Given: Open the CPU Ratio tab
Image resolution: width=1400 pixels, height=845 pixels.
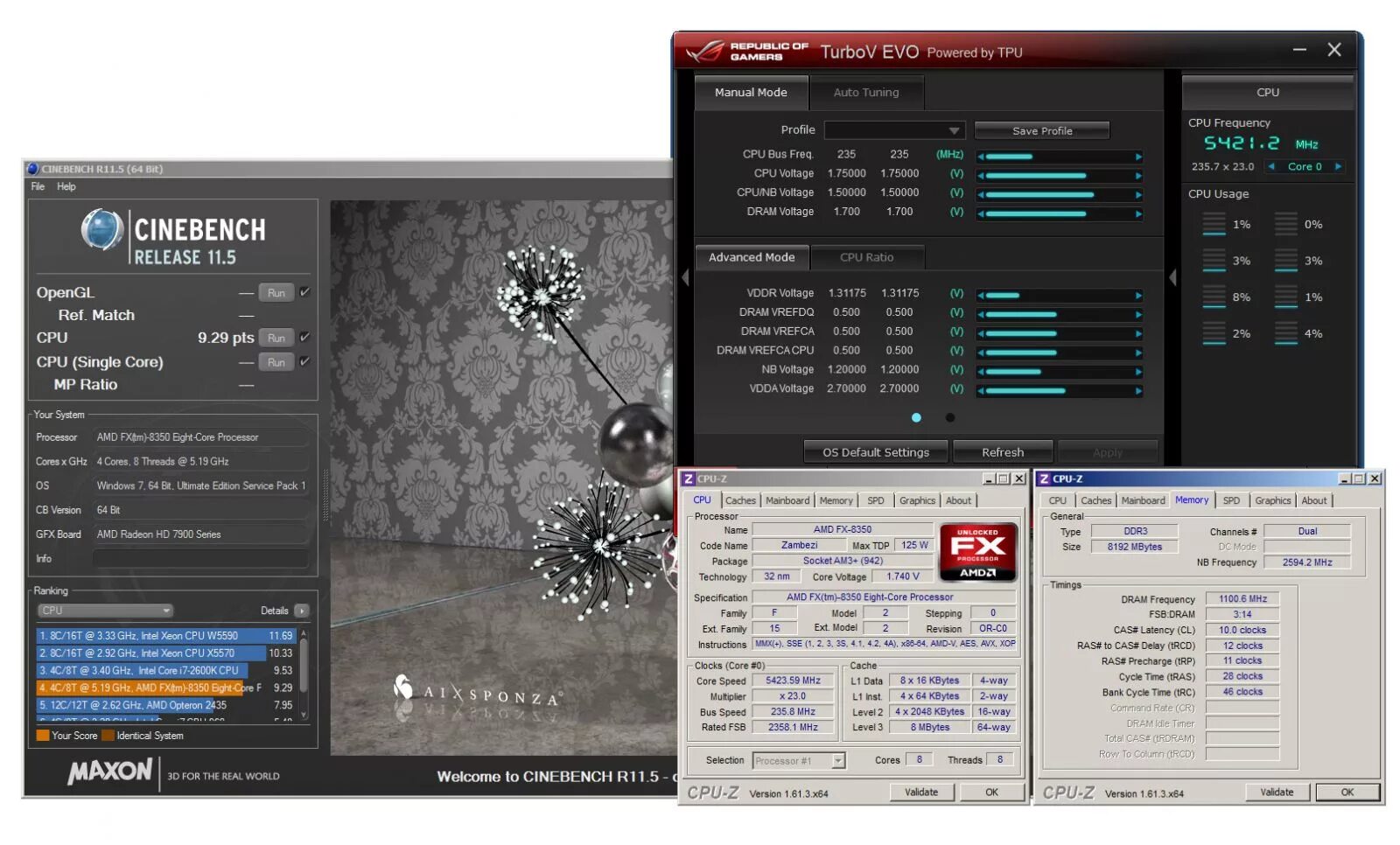Looking at the screenshot, I should pyautogui.click(x=866, y=257).
